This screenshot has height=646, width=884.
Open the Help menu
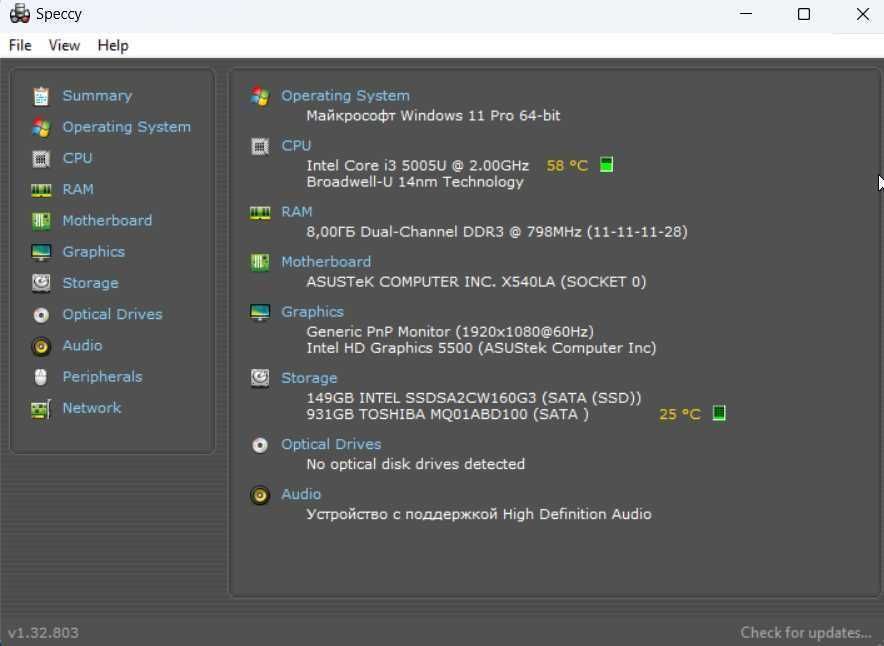(113, 46)
